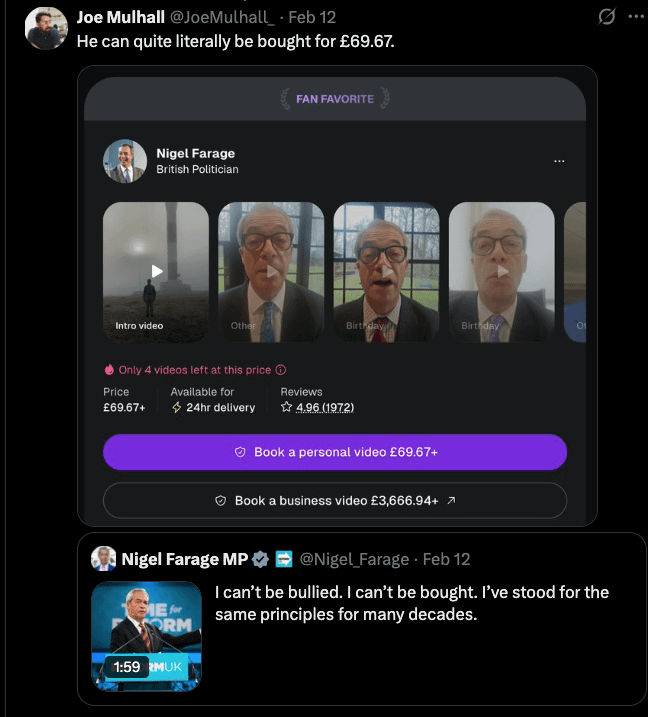Click the affiliate badge icon beside the verified badge
The height and width of the screenshot is (717, 648).
283,559
